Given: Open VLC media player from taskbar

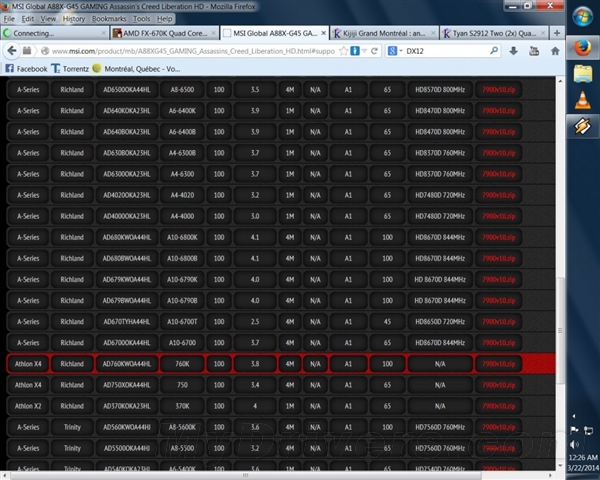Looking at the screenshot, I should (x=582, y=100).
